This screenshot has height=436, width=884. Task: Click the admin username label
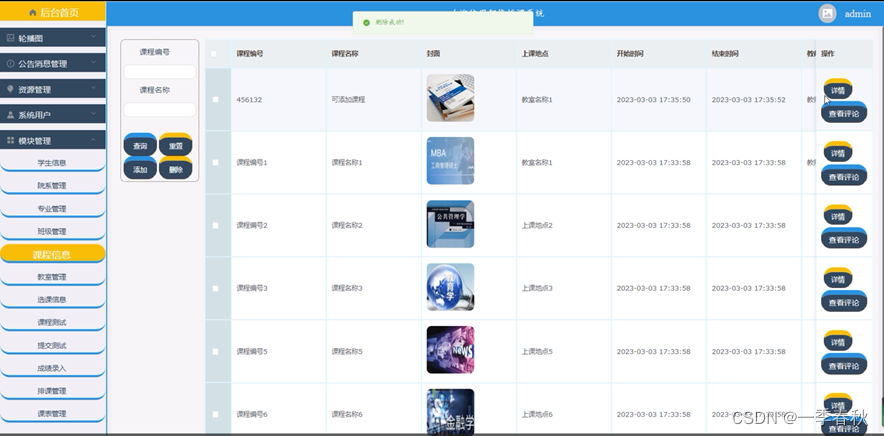858,14
